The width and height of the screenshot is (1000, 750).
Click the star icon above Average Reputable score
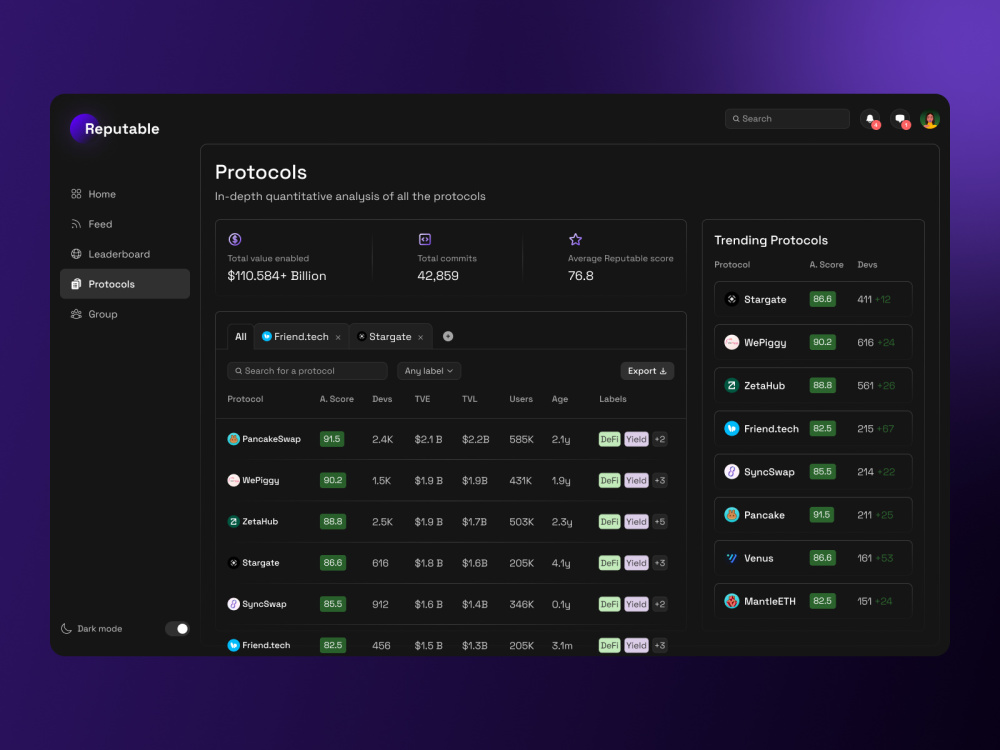pos(575,239)
